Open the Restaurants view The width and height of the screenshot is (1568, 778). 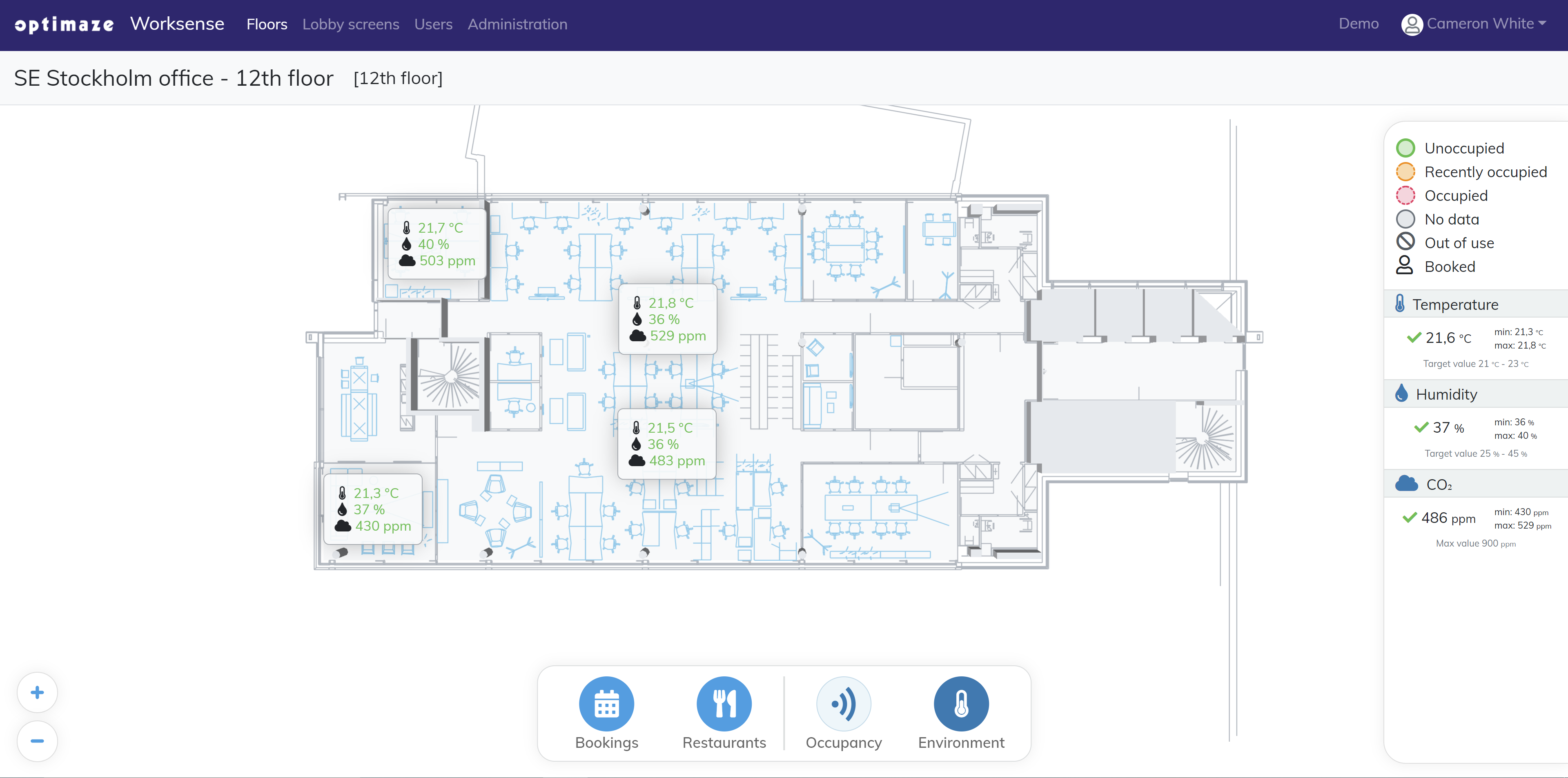pos(724,704)
